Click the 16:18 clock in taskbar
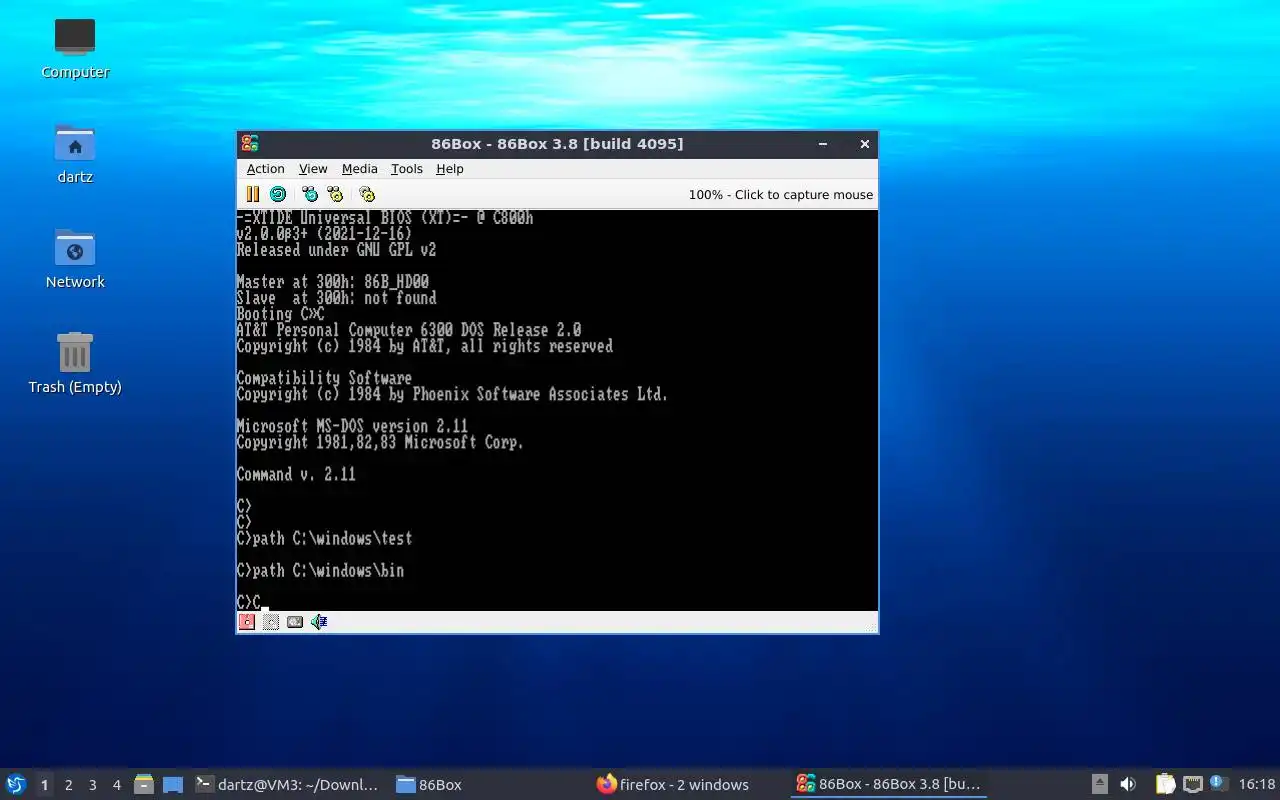Screen dimensions: 1280x800 click(1257, 784)
